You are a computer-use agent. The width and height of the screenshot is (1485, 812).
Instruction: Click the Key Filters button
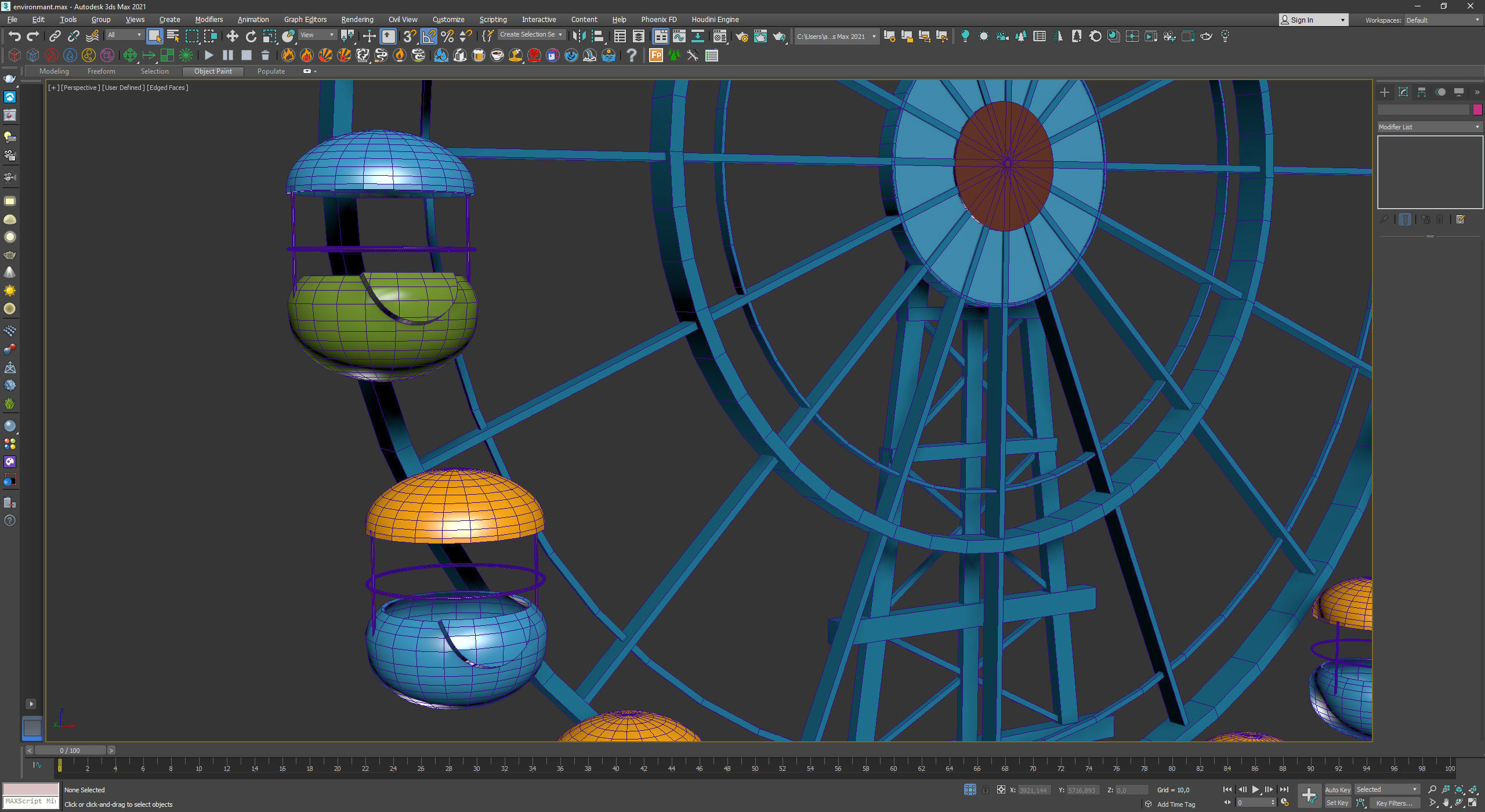point(1394,803)
